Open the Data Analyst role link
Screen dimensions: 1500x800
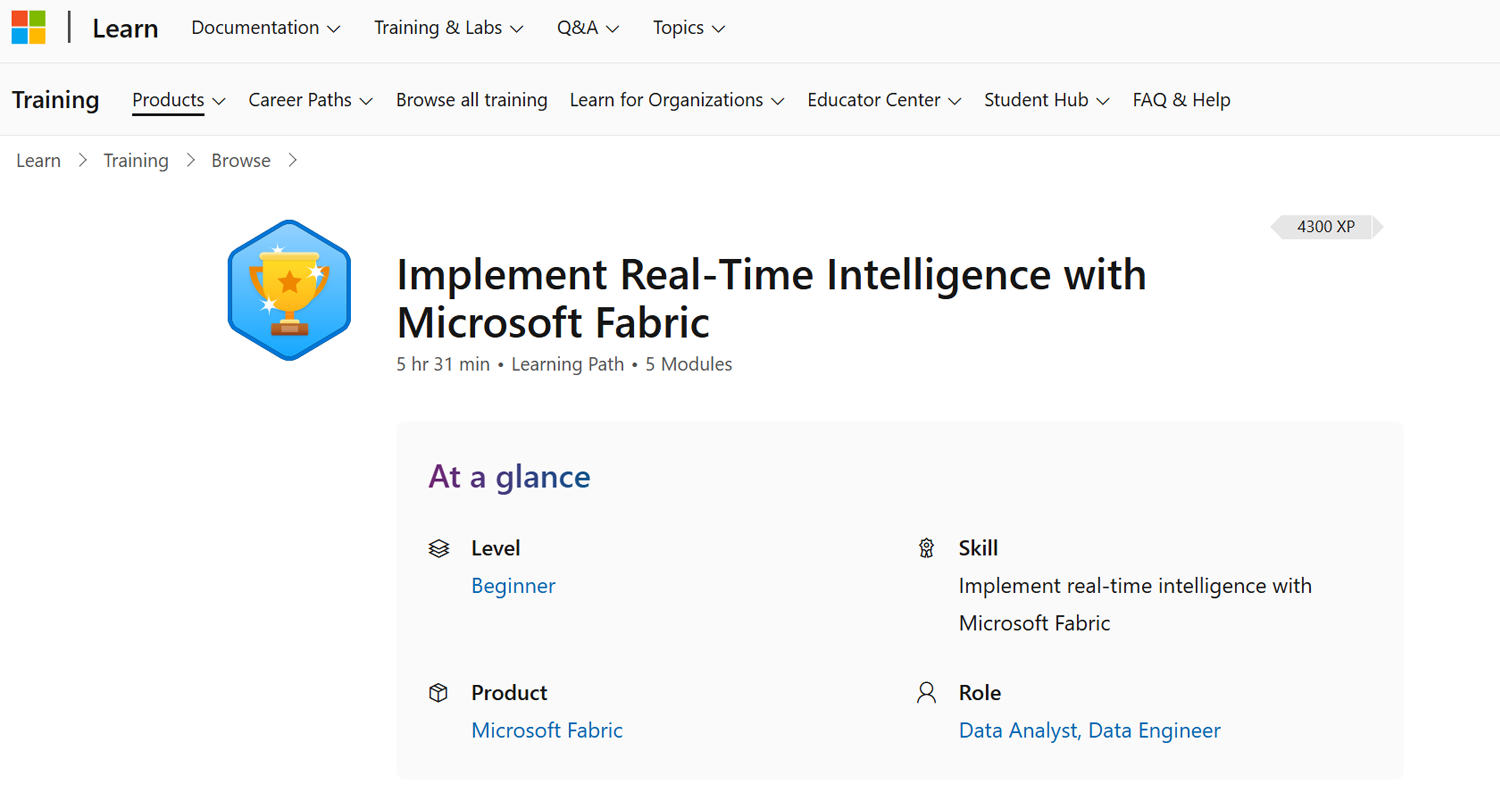pyautogui.click(x=1018, y=731)
